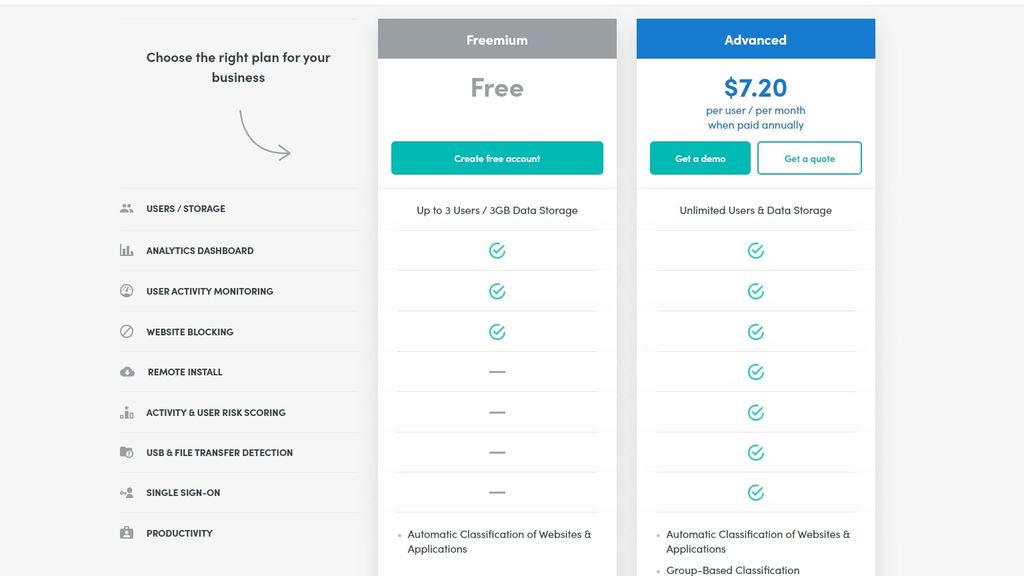Click the Website Blocking blocked-circle icon
The image size is (1024, 576).
coord(125,331)
